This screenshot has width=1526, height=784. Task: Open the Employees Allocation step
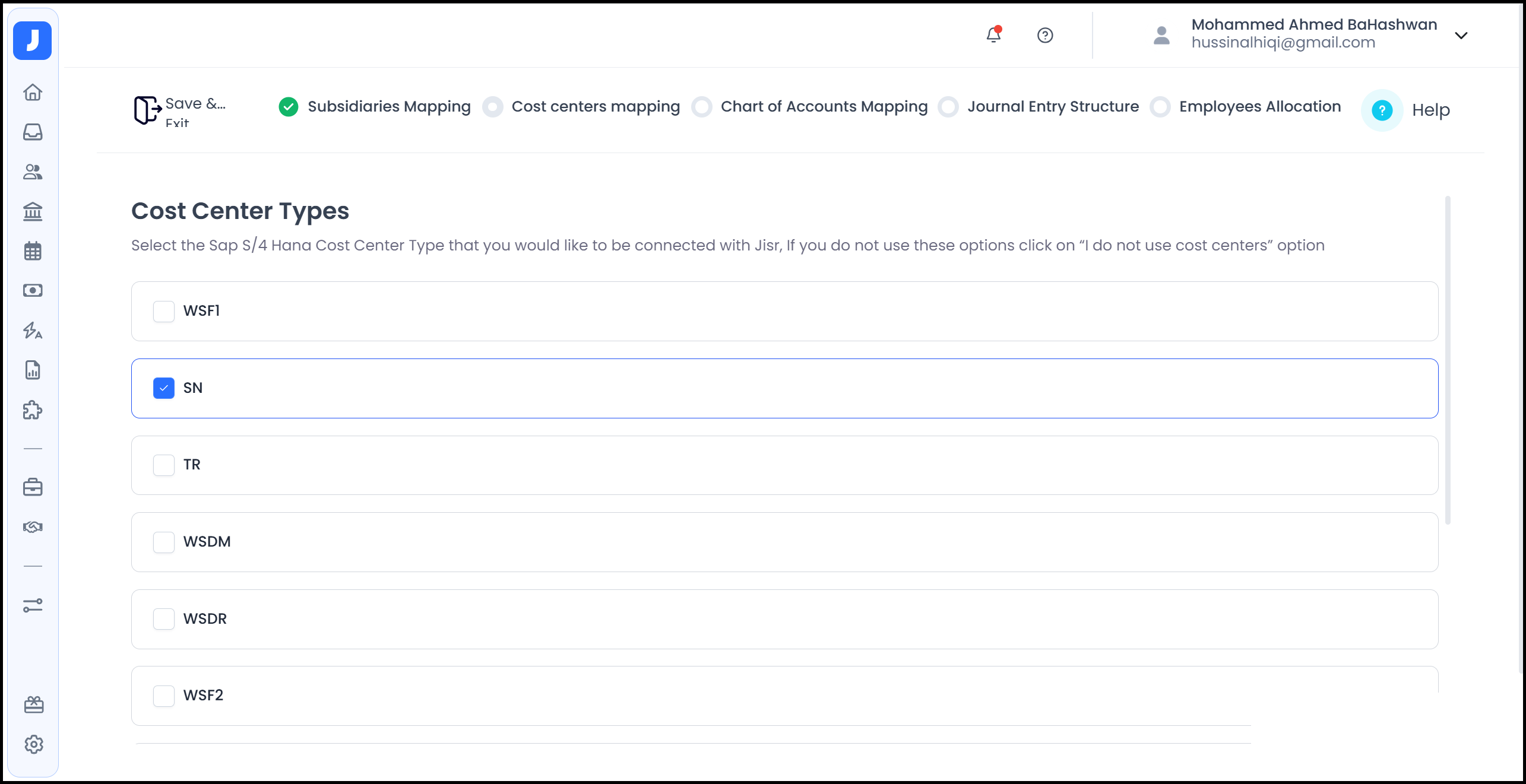tap(1259, 107)
